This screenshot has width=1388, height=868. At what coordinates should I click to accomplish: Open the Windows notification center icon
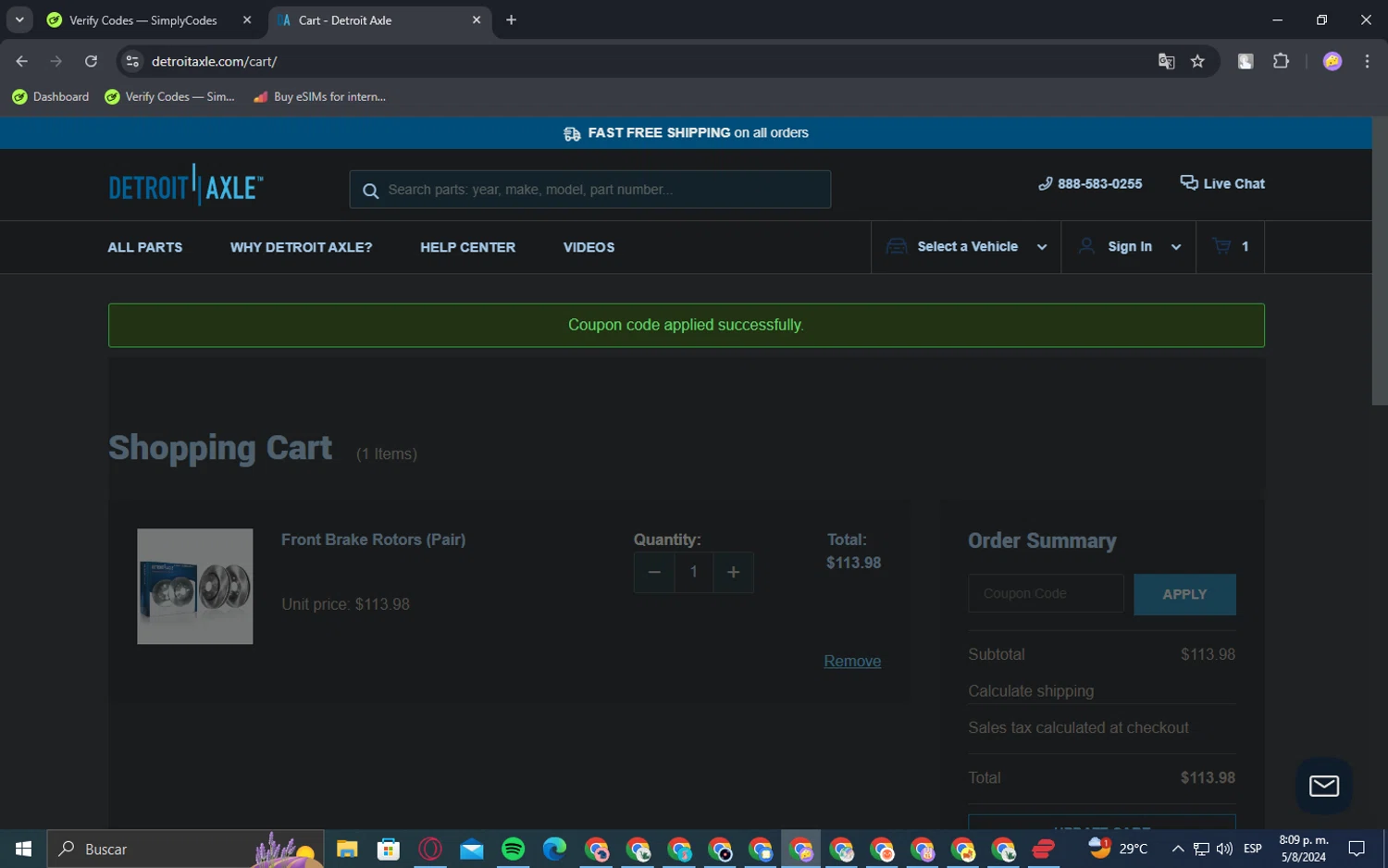(1357, 849)
